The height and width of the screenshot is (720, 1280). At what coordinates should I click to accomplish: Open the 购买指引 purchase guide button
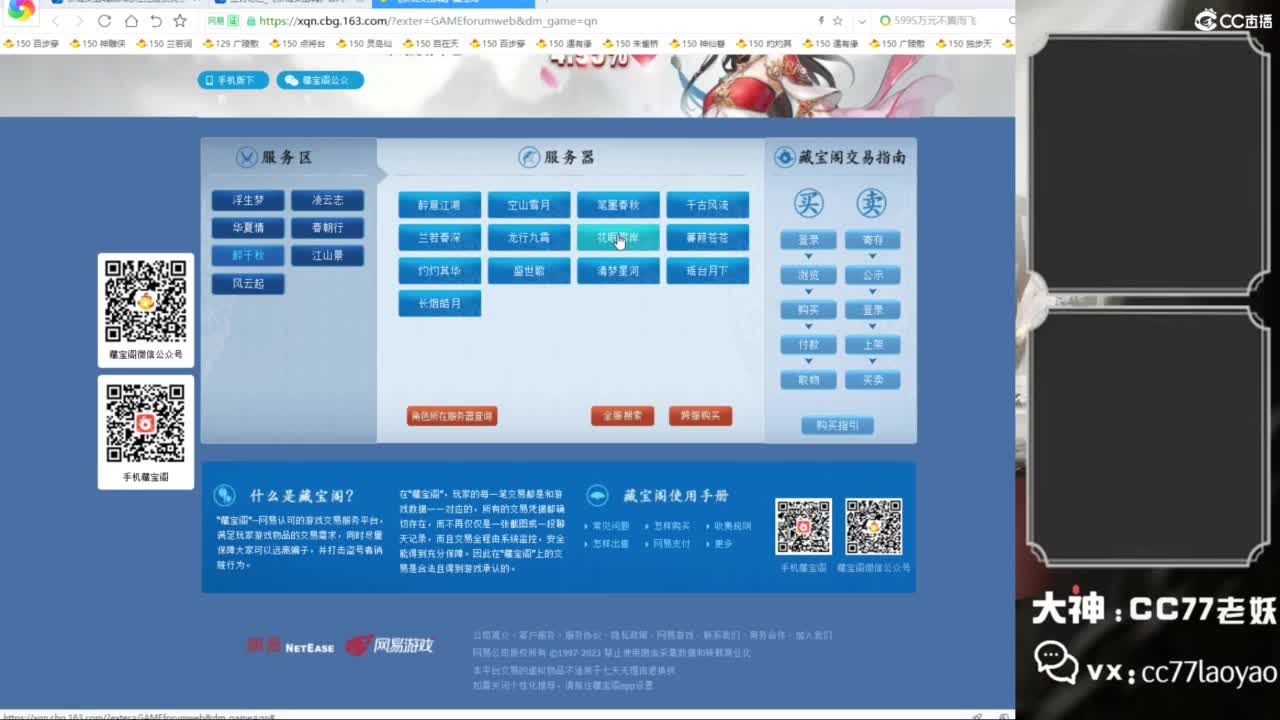[838, 426]
